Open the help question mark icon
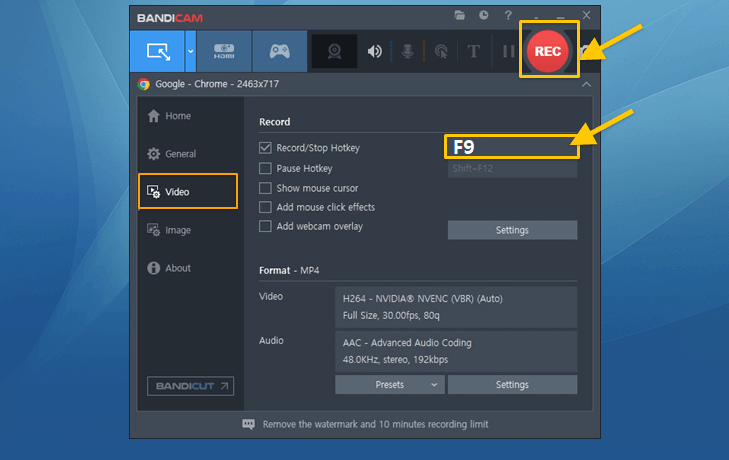The image size is (729, 460). (508, 15)
